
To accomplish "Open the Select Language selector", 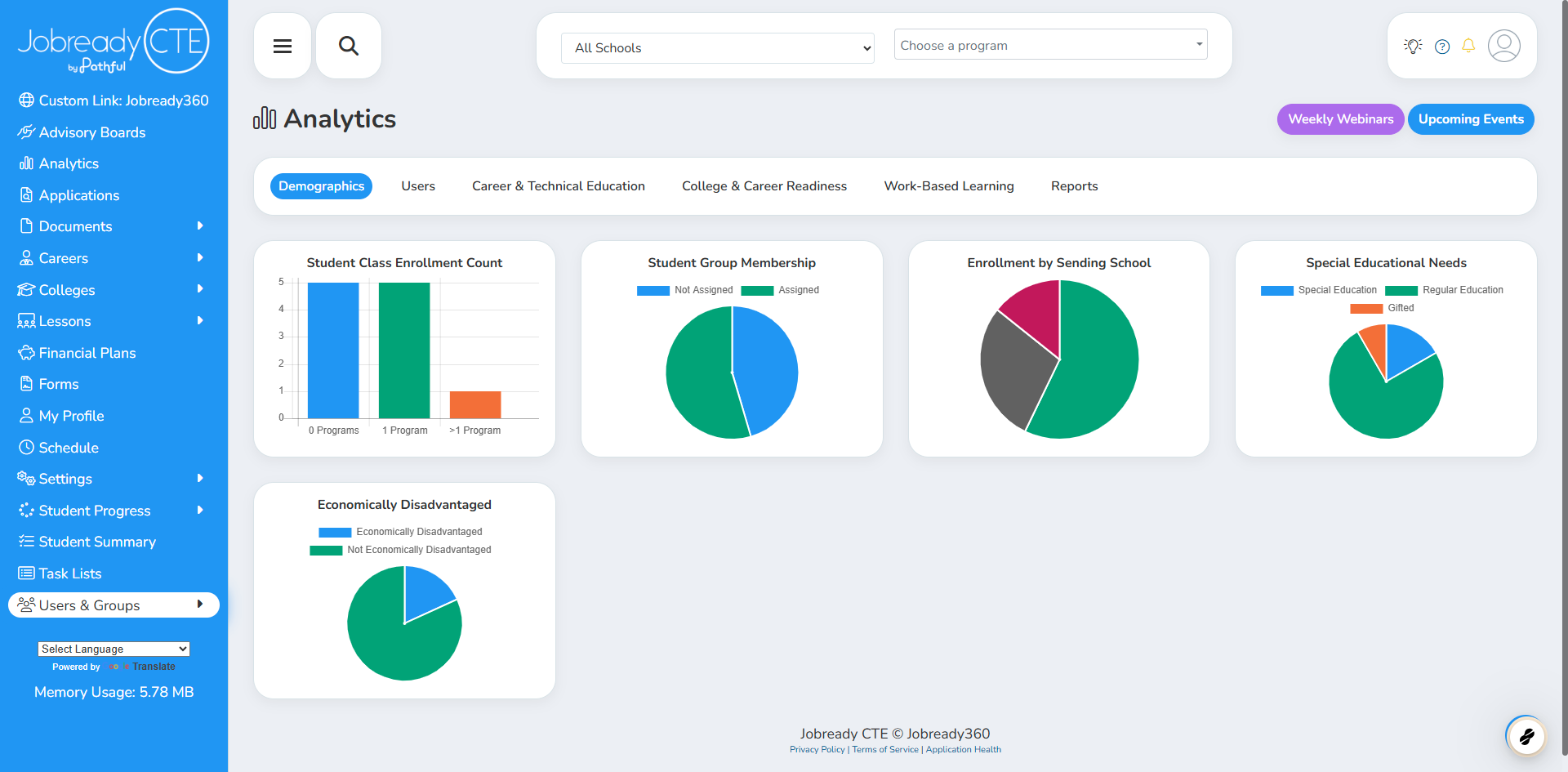I will tap(114, 649).
